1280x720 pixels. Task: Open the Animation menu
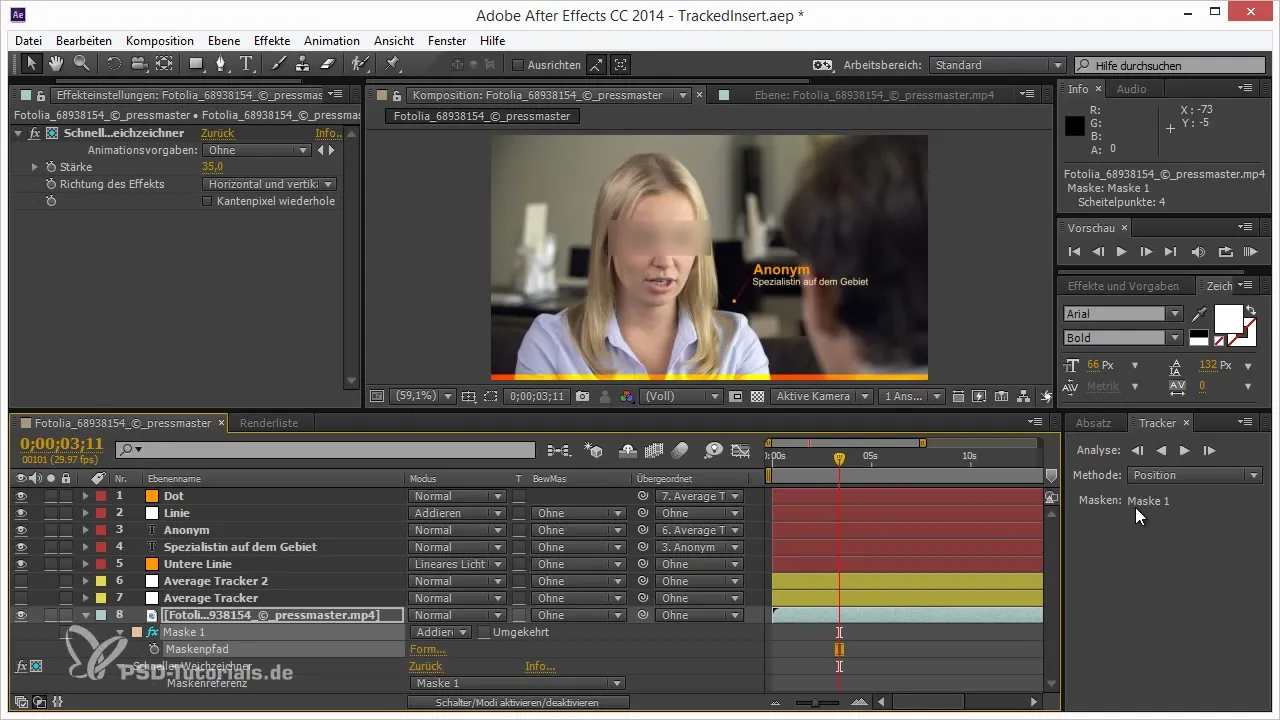pos(332,41)
